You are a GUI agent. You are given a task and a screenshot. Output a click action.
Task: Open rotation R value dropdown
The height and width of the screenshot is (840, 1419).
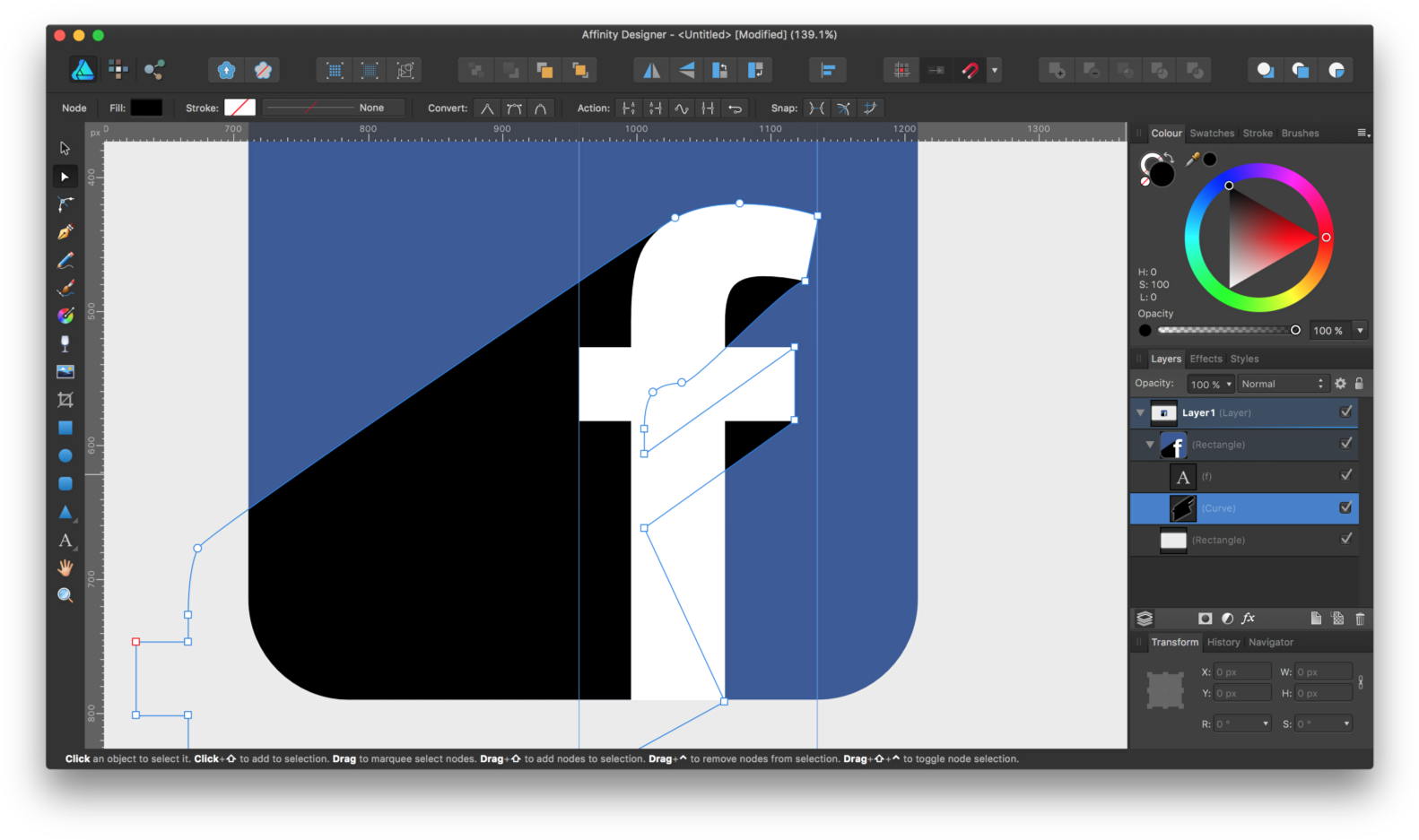(x=1266, y=723)
